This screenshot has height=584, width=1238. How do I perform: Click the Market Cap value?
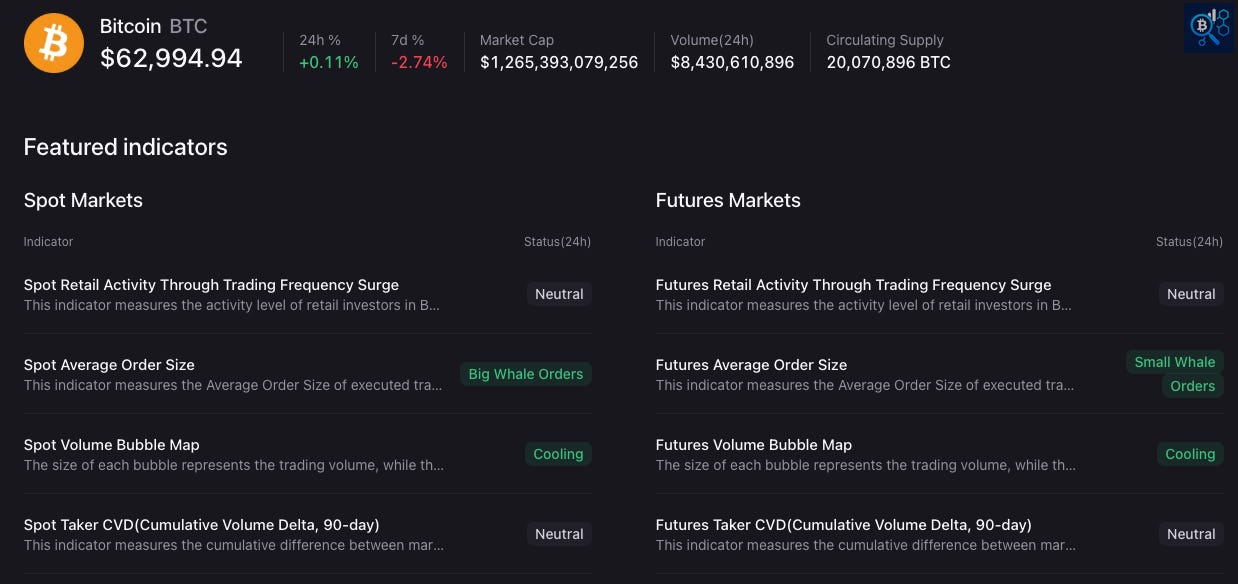tap(559, 62)
